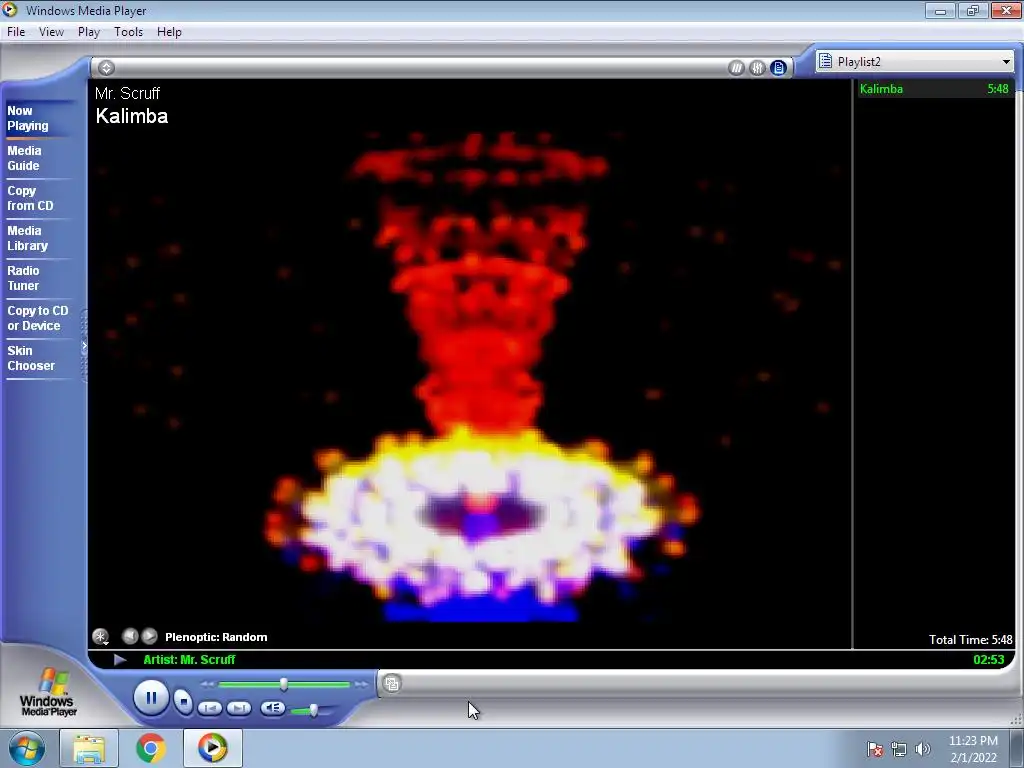Open the File menu
The height and width of the screenshot is (768, 1024).
click(x=16, y=32)
